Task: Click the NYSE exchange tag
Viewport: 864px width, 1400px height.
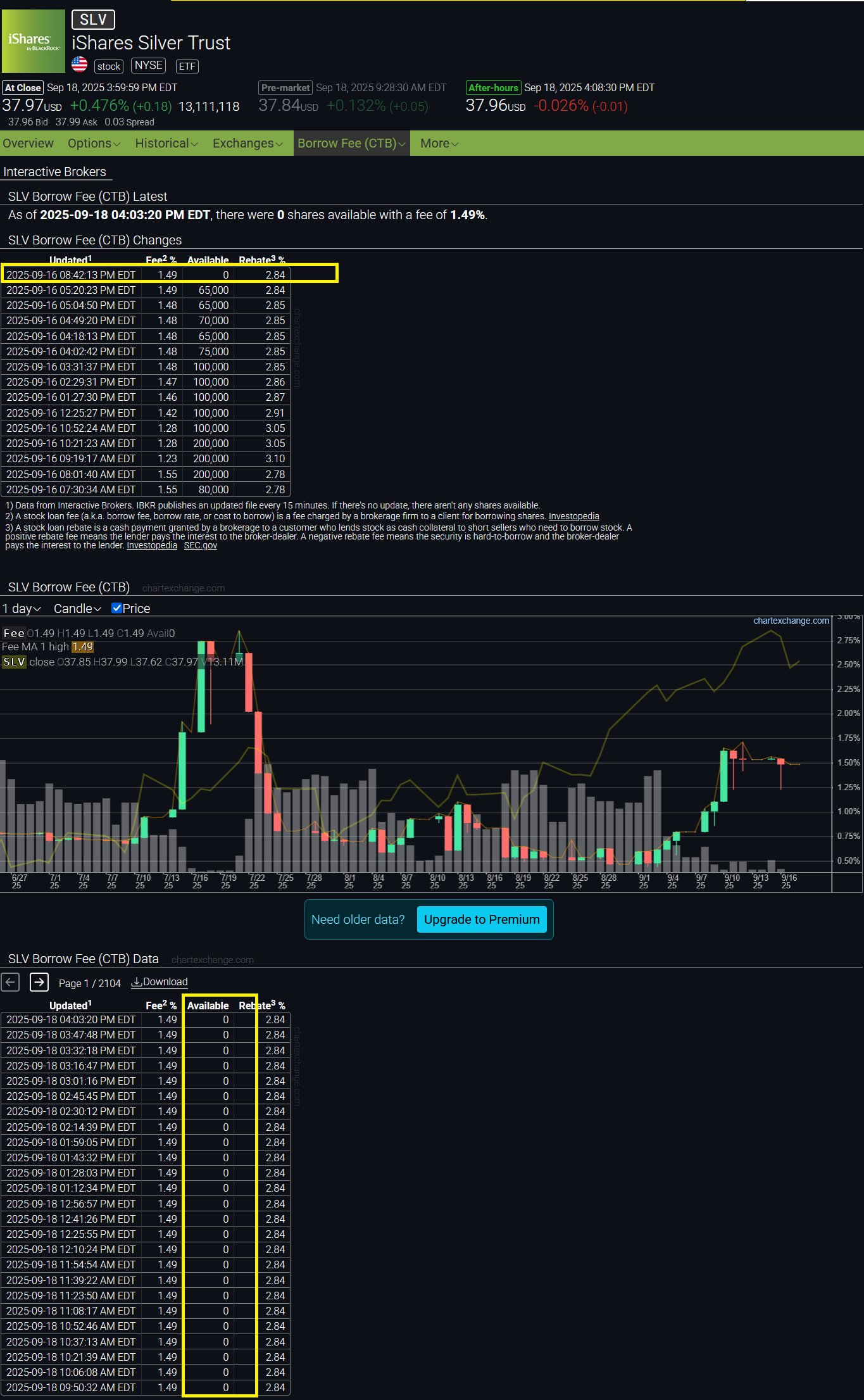Action: [x=149, y=65]
